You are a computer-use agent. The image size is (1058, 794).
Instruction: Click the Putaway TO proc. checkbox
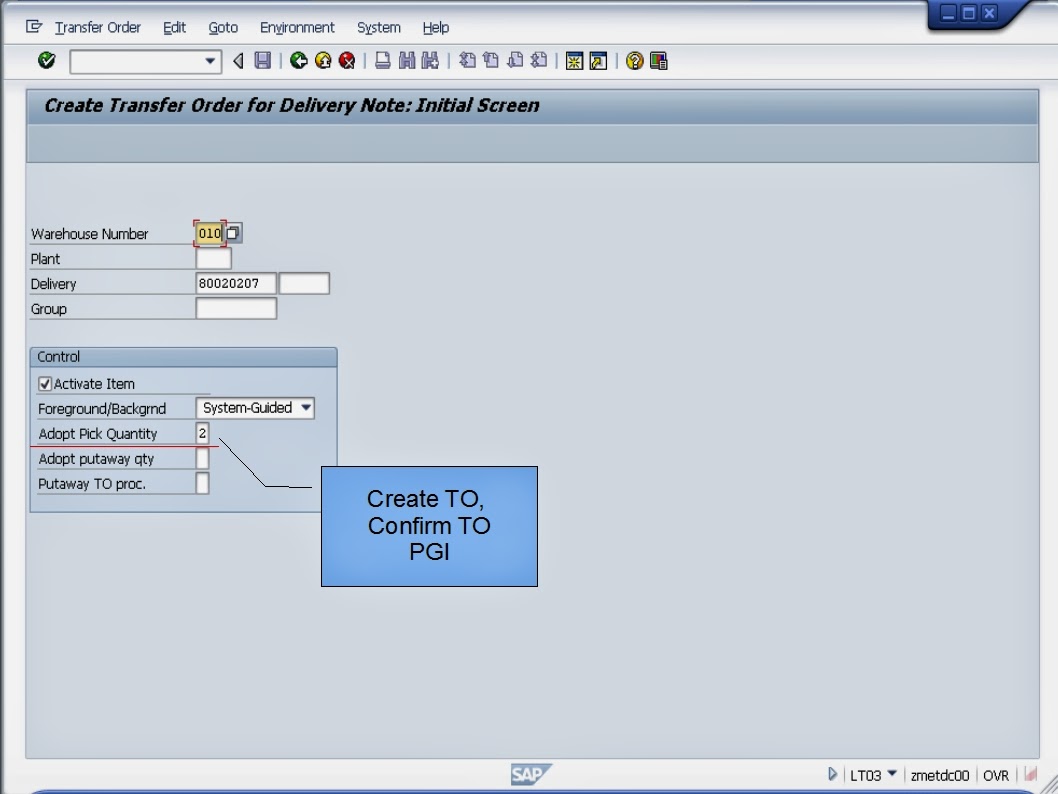203,483
